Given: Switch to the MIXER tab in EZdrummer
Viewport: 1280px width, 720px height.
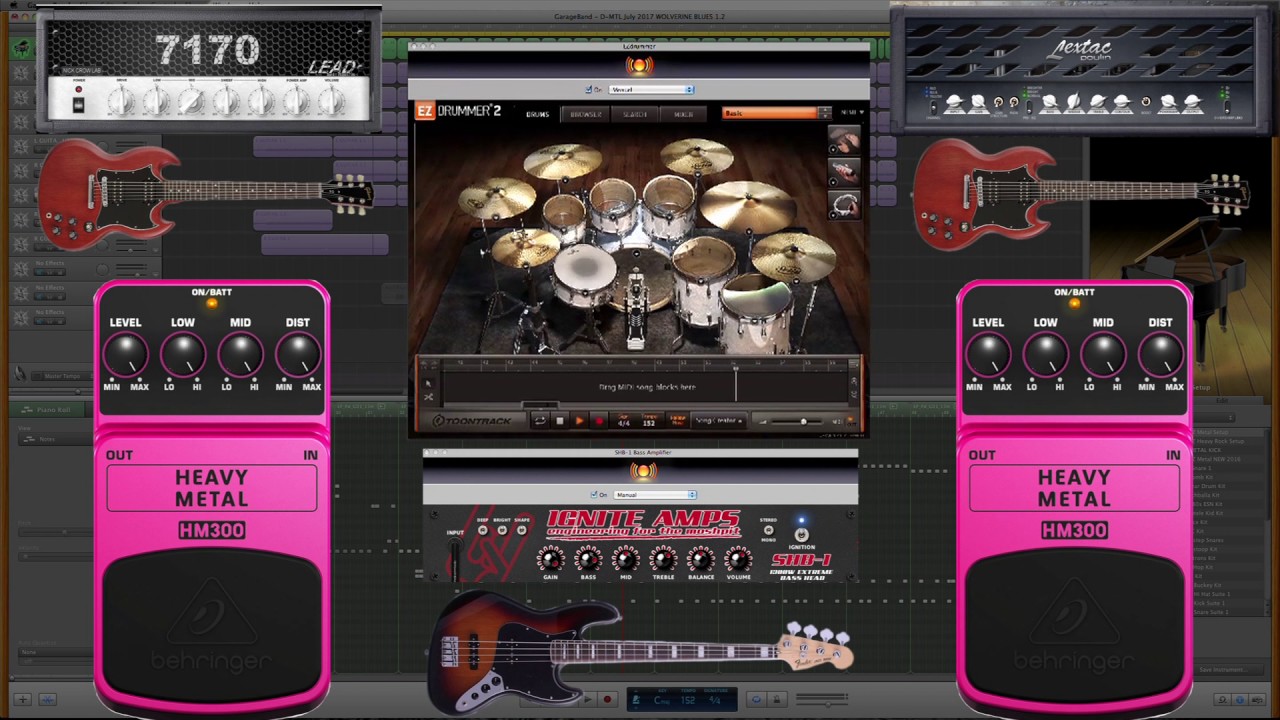Looking at the screenshot, I should (x=683, y=114).
